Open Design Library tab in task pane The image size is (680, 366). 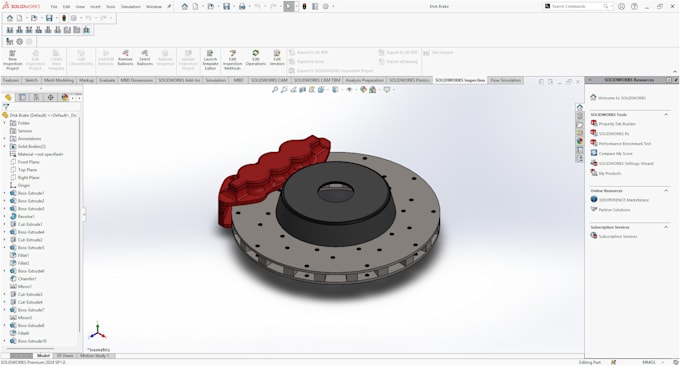580,116
